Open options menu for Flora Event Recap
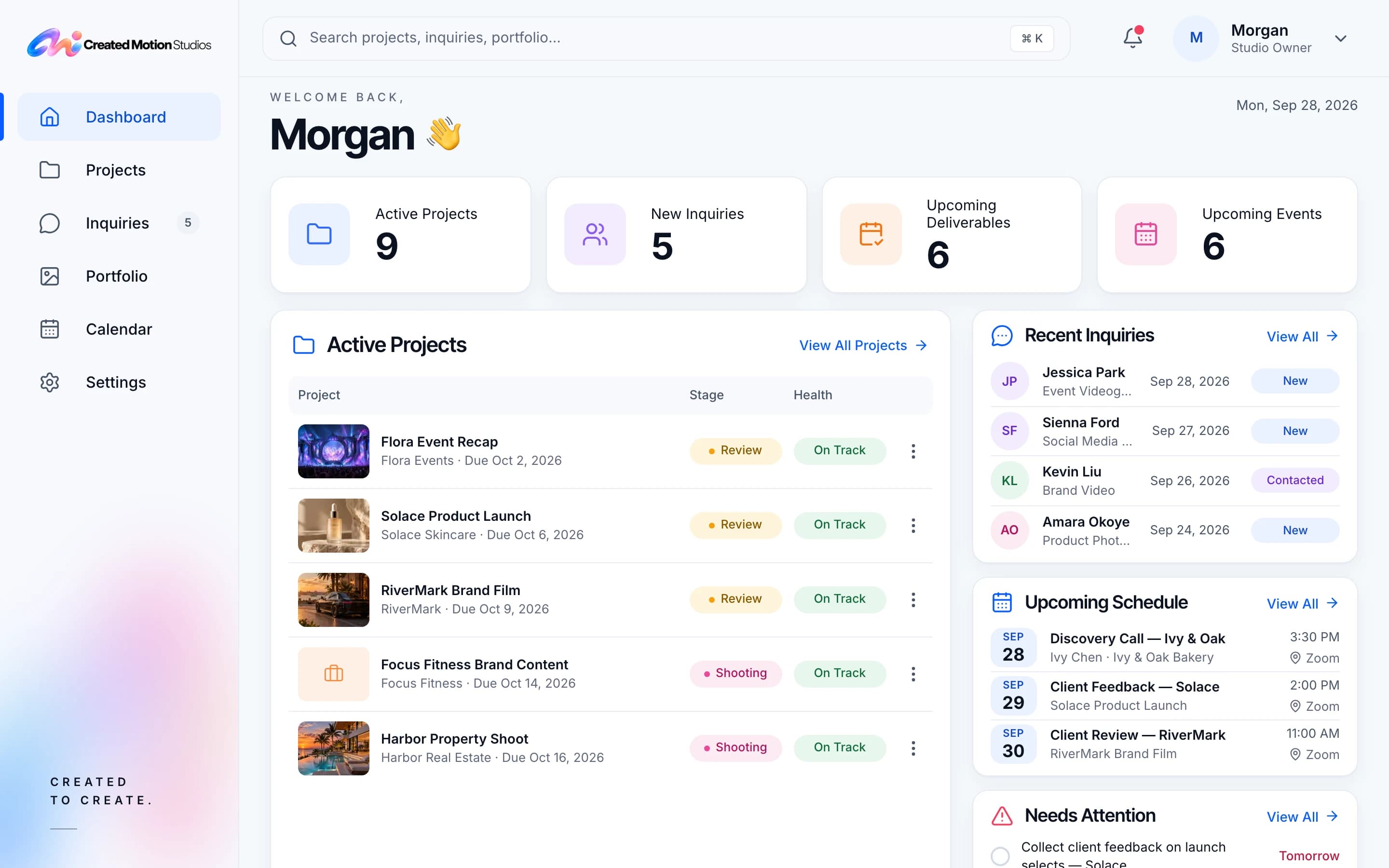The image size is (1389, 868). click(913, 451)
